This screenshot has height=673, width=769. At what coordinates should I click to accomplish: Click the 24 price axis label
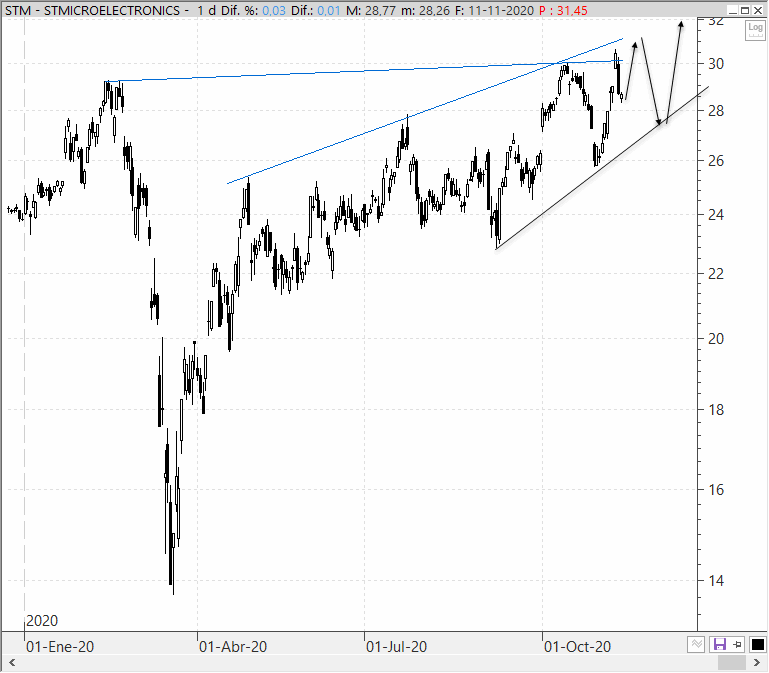point(716,215)
